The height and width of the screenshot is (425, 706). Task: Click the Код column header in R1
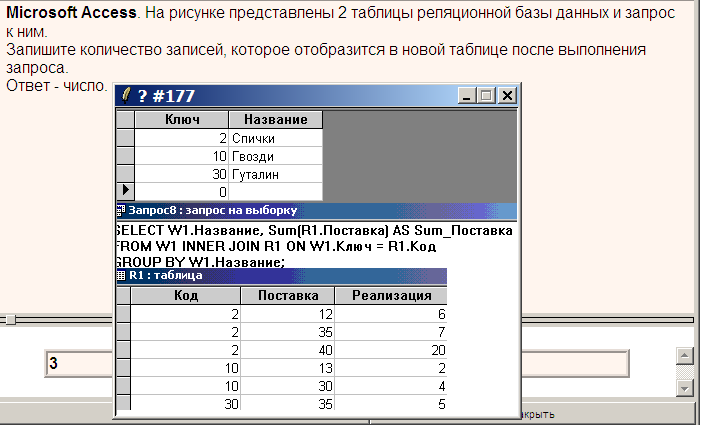tap(186, 295)
